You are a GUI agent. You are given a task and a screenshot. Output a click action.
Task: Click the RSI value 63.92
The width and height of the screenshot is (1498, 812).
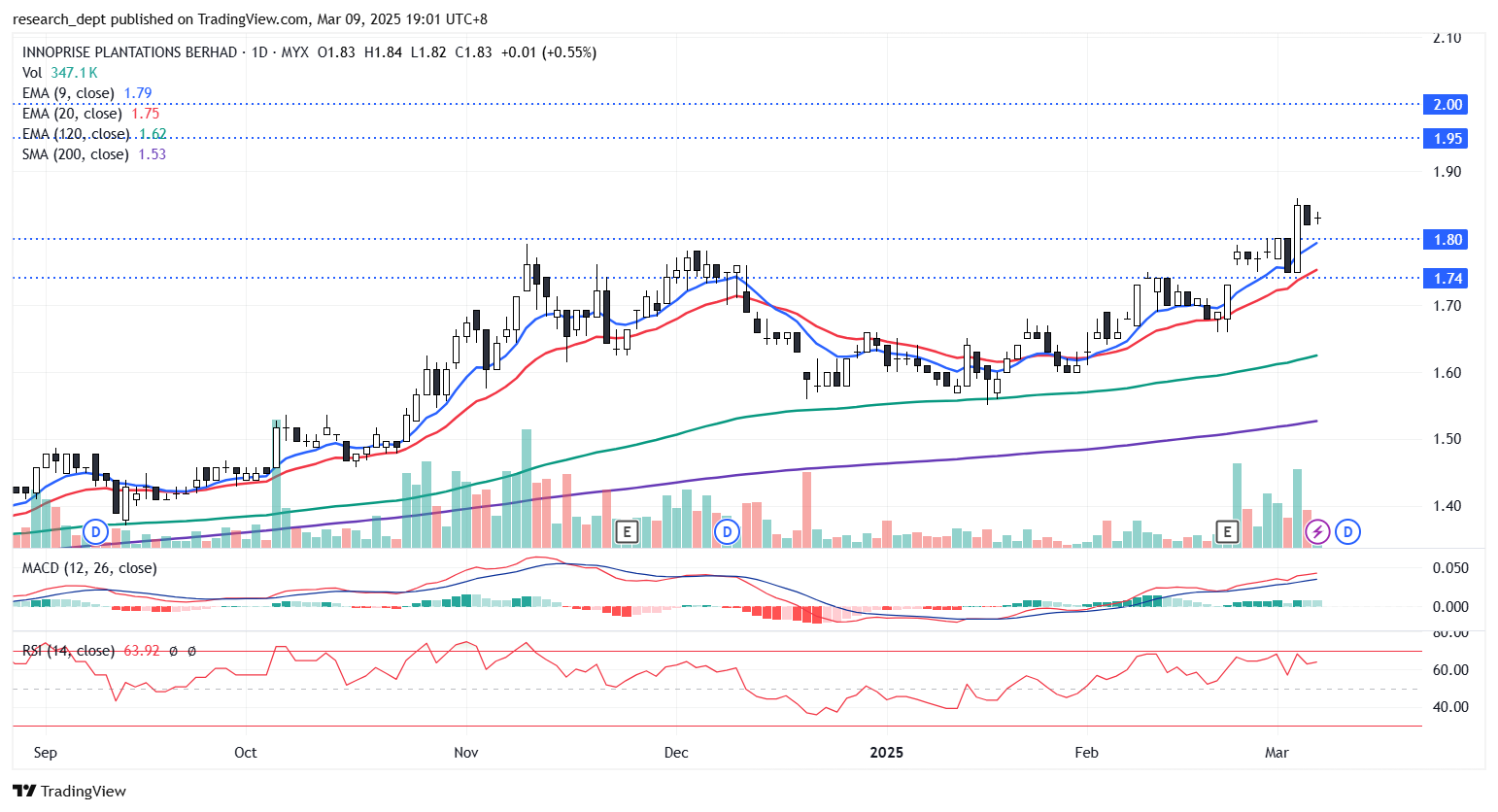pyautogui.click(x=142, y=651)
